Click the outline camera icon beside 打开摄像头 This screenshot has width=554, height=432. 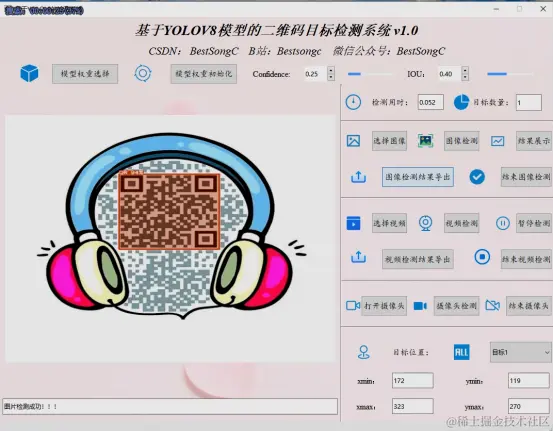click(353, 305)
